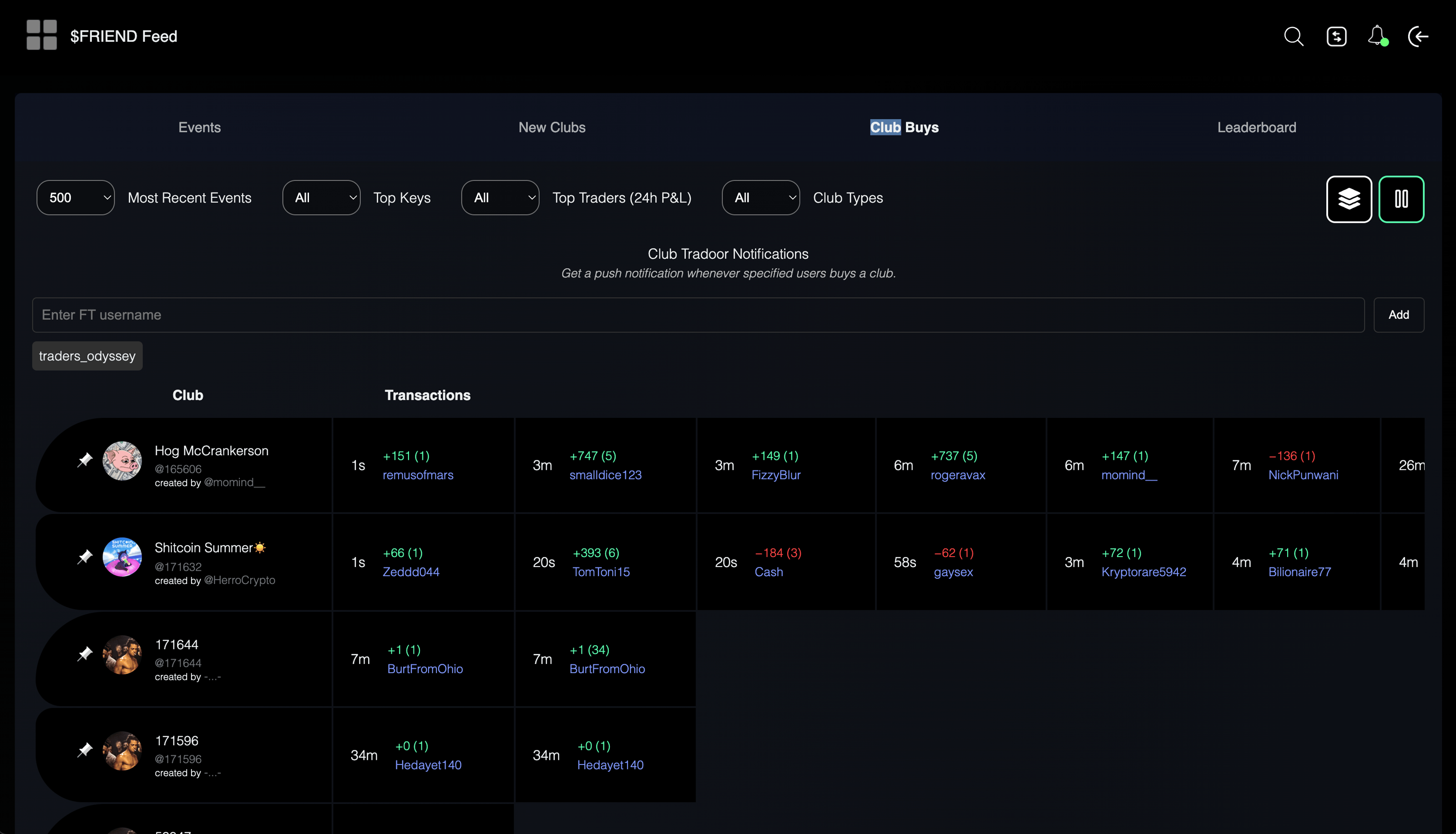Screen dimensions: 1456x834
Task: Open the remusofmars trader link
Action: [x=418, y=475]
